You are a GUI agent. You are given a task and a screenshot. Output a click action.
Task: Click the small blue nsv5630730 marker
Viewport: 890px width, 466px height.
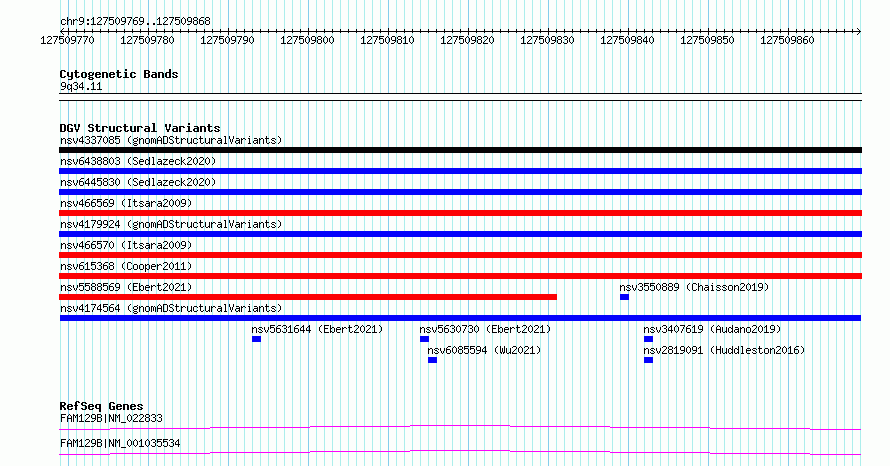pyautogui.click(x=425, y=339)
